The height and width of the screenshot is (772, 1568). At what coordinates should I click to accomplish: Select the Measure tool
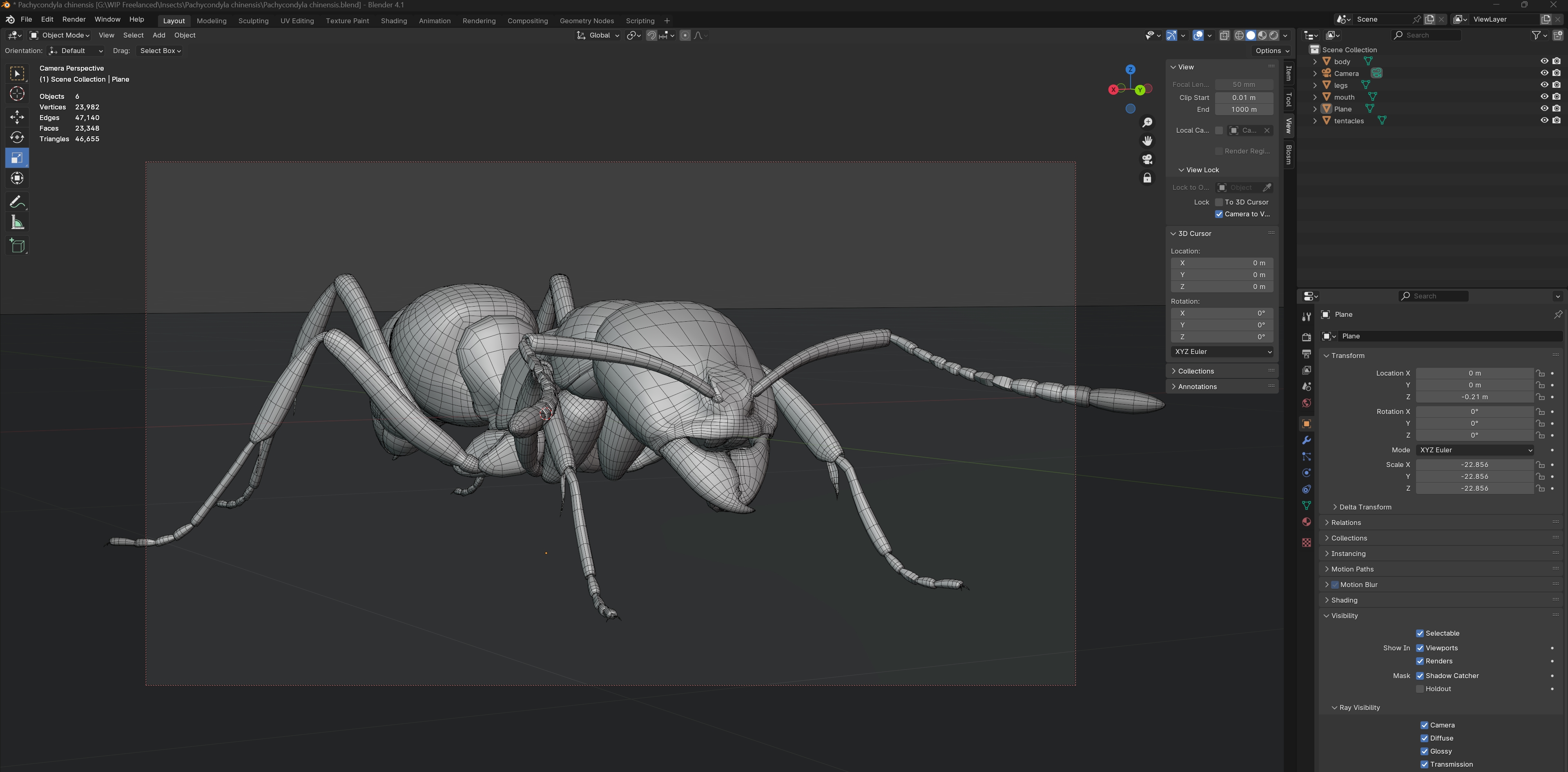click(x=17, y=222)
